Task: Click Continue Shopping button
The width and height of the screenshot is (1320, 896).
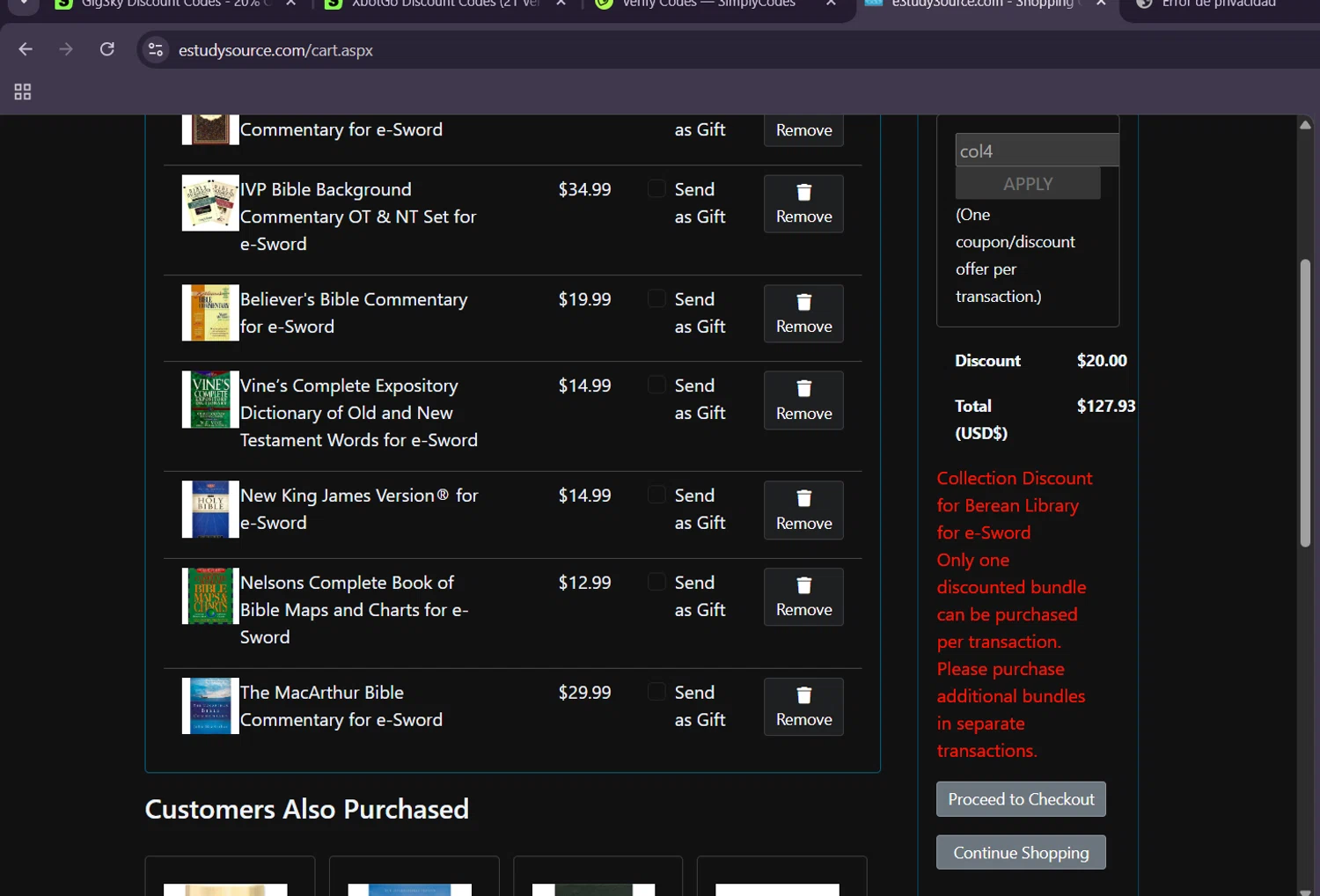Action: click(1021, 853)
